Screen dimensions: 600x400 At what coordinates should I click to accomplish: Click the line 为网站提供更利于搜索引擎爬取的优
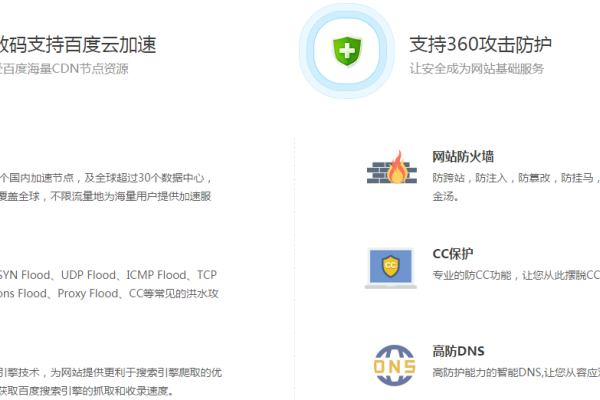111,372
